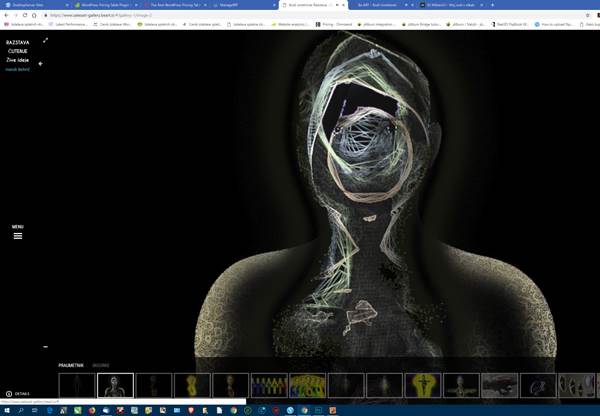Click the fullscreen expand arrows icon
This screenshot has width=600, height=416.
45,41
